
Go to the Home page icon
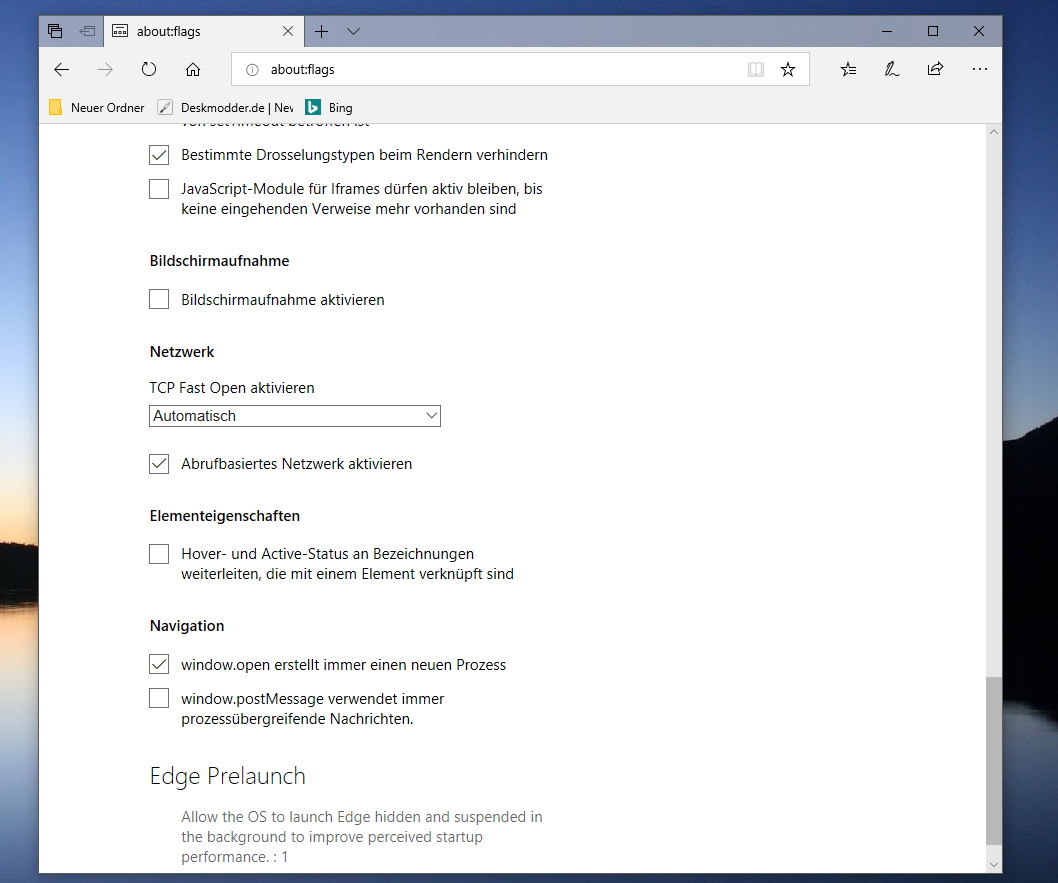coord(193,69)
